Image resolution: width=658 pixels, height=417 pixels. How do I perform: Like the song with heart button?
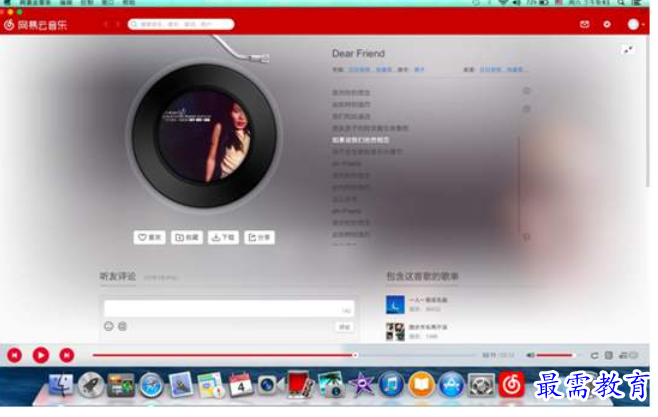click(x=150, y=237)
